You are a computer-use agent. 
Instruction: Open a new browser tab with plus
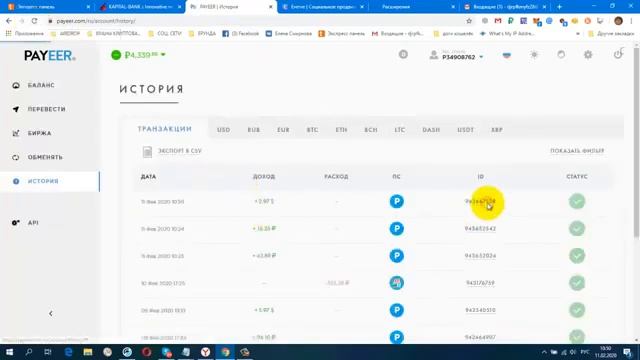coord(559,7)
